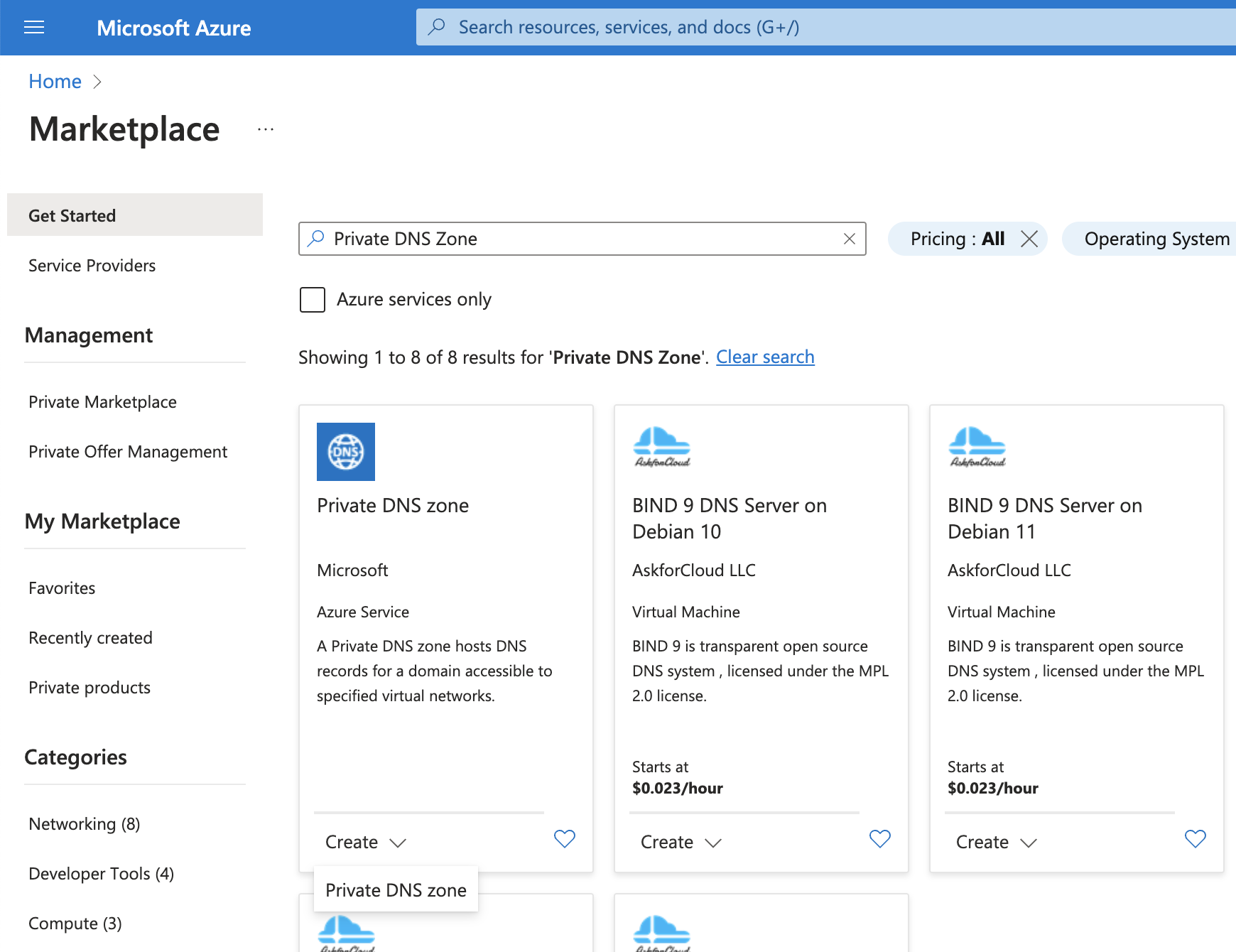The height and width of the screenshot is (952, 1236).
Task: Filter by Developer Tools (4) category
Action: 101,874
